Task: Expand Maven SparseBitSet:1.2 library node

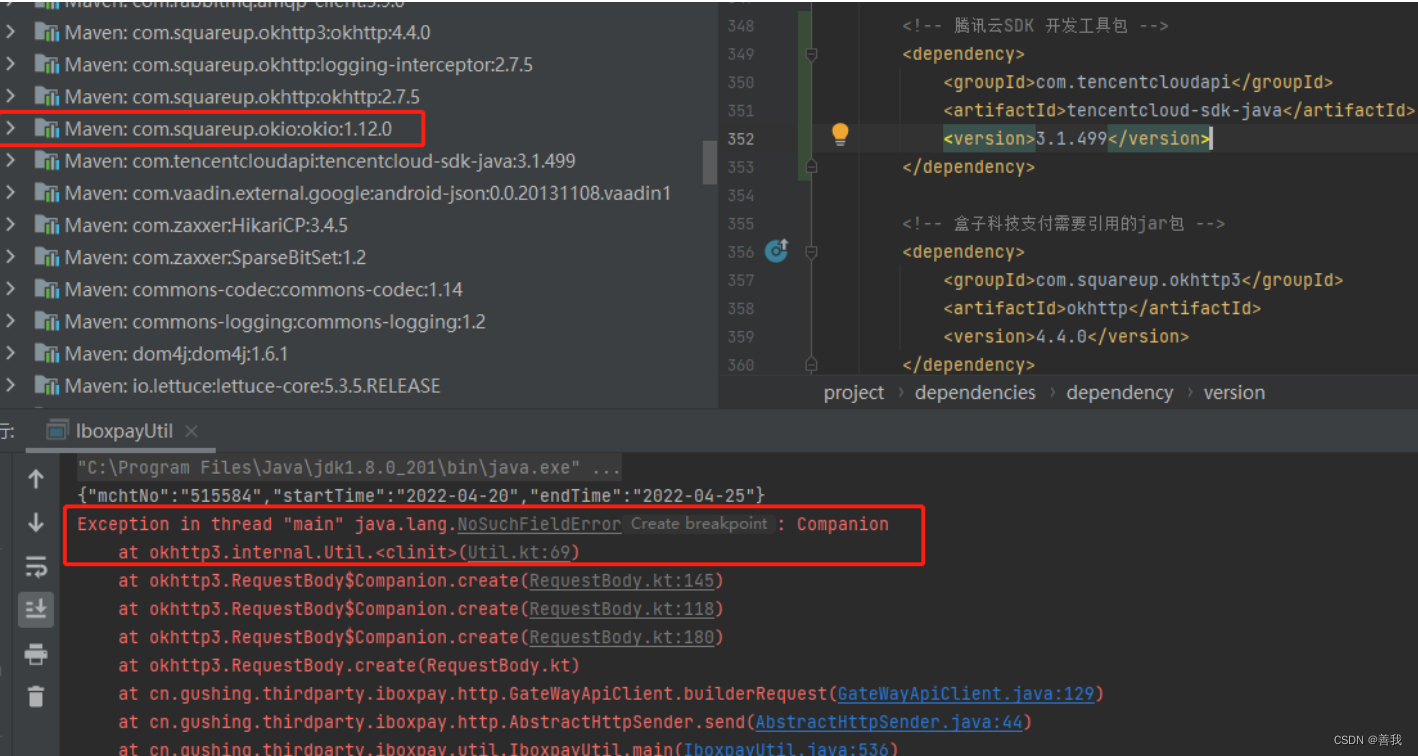Action: click(x=10, y=257)
